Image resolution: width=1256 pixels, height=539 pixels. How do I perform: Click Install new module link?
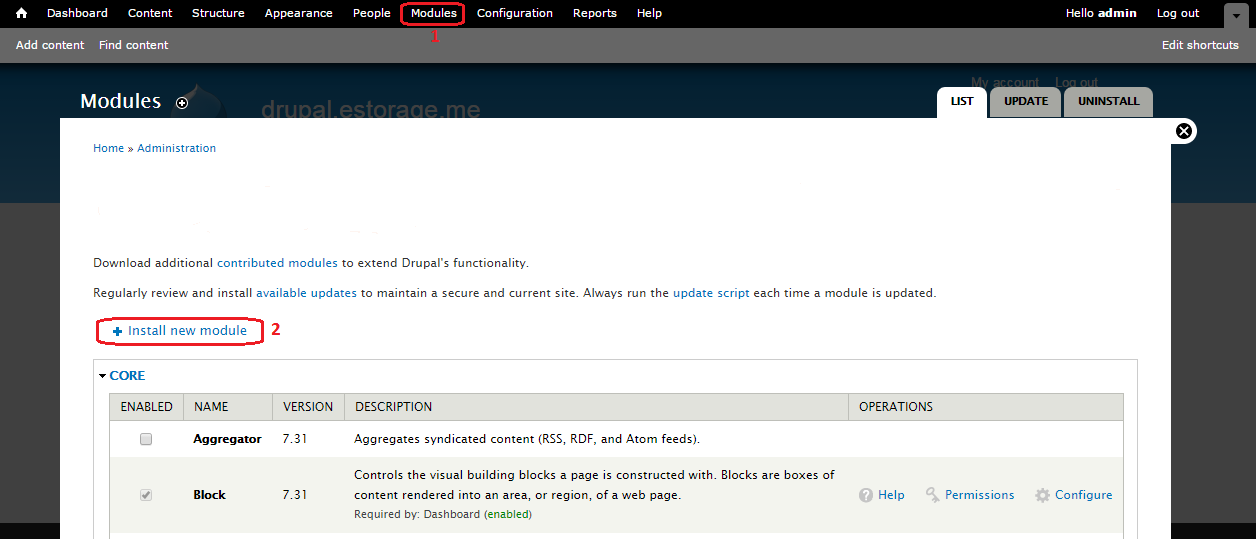[x=187, y=331]
